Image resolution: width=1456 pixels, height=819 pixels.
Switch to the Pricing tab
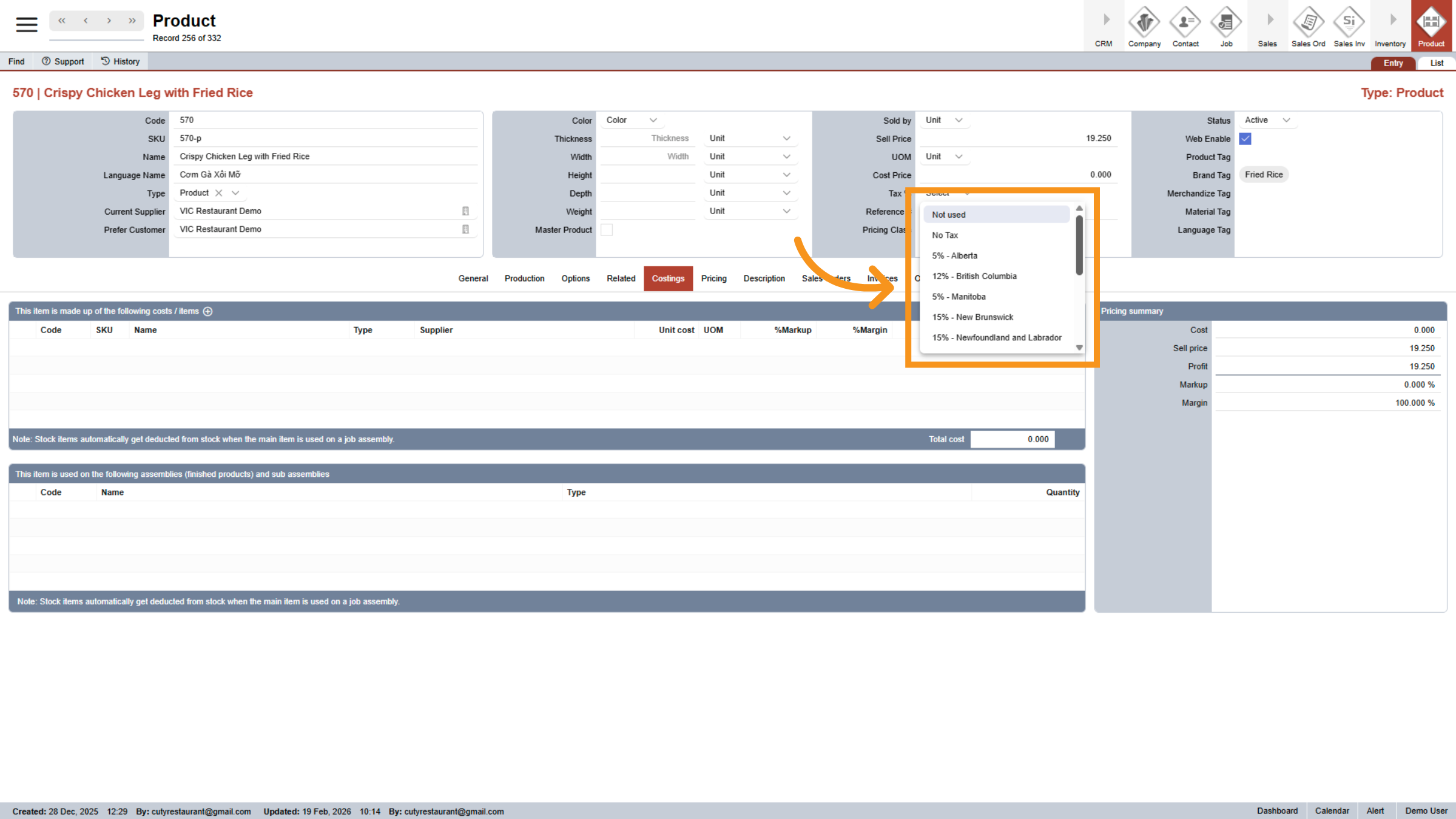(x=713, y=278)
